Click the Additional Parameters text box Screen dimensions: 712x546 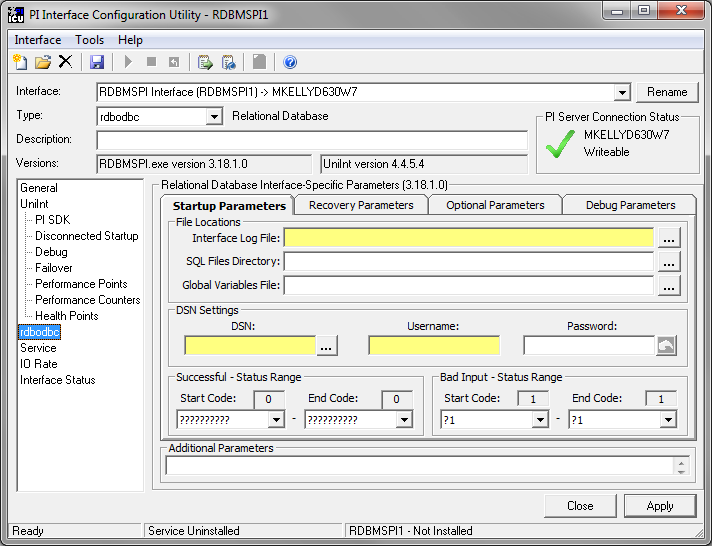(x=420, y=466)
